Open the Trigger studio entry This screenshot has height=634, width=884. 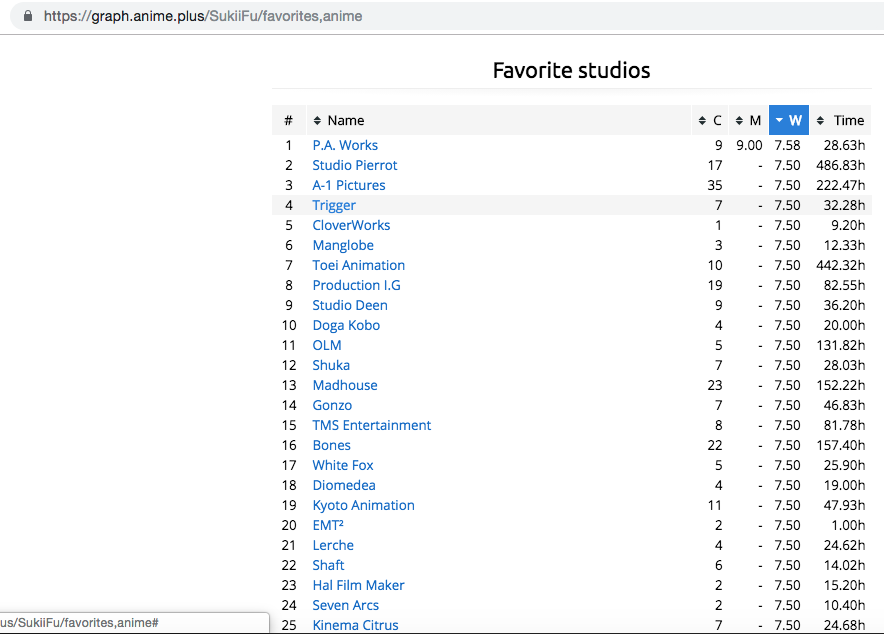click(x=333, y=205)
